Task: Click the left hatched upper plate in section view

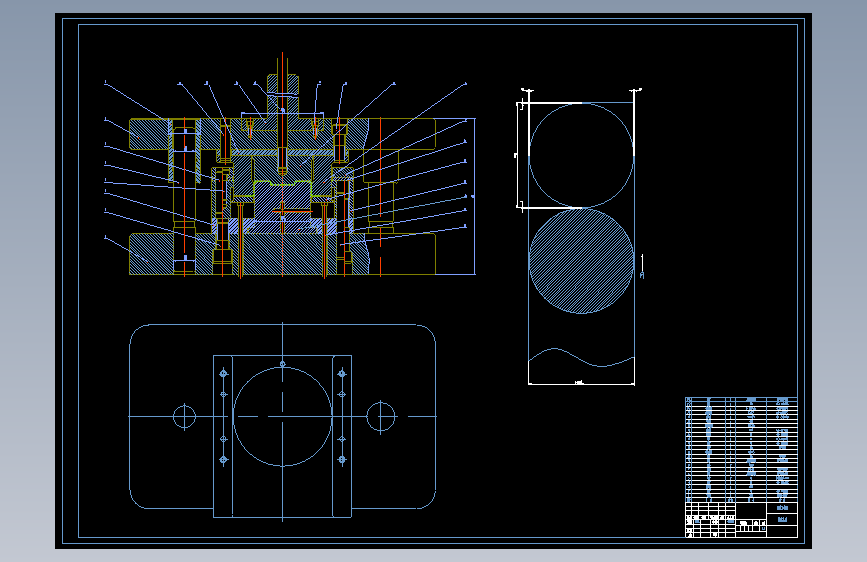Action: [x=150, y=134]
